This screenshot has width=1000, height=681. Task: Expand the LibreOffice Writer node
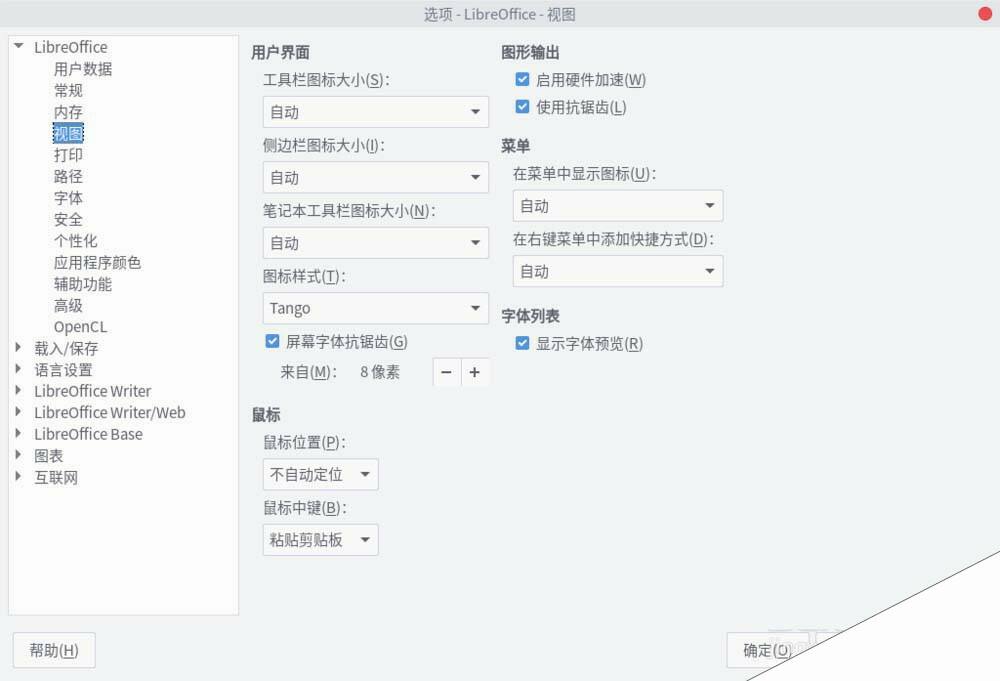[x=18, y=390]
